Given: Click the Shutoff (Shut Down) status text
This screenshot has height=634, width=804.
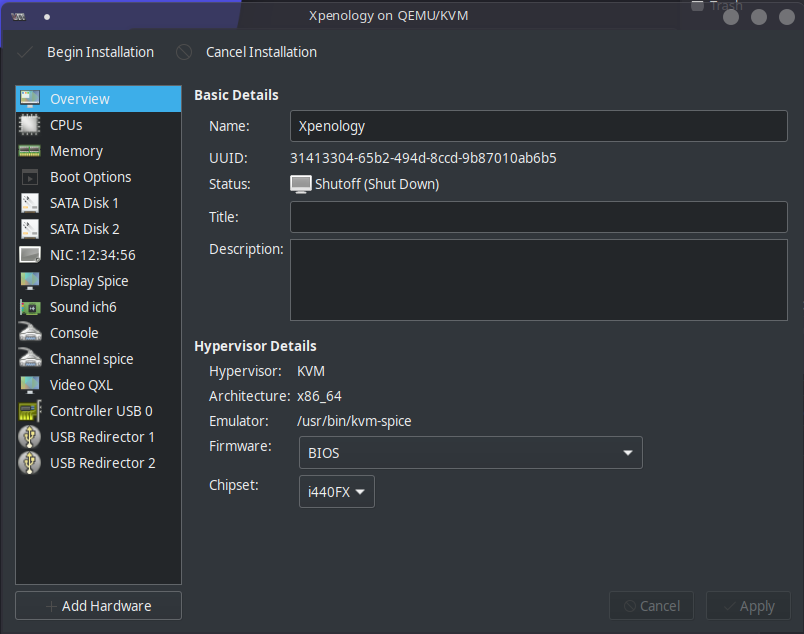Looking at the screenshot, I should pyautogui.click(x=377, y=185).
